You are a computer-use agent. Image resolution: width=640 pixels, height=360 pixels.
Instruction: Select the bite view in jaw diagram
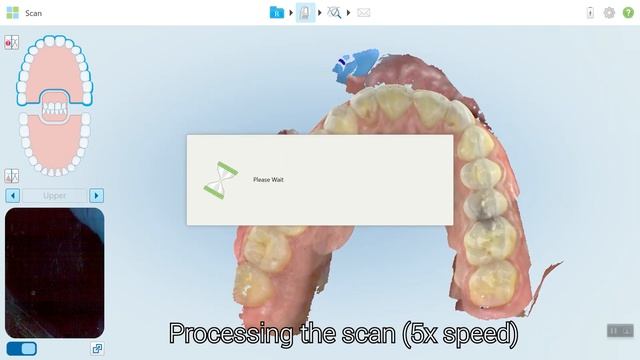[55, 107]
